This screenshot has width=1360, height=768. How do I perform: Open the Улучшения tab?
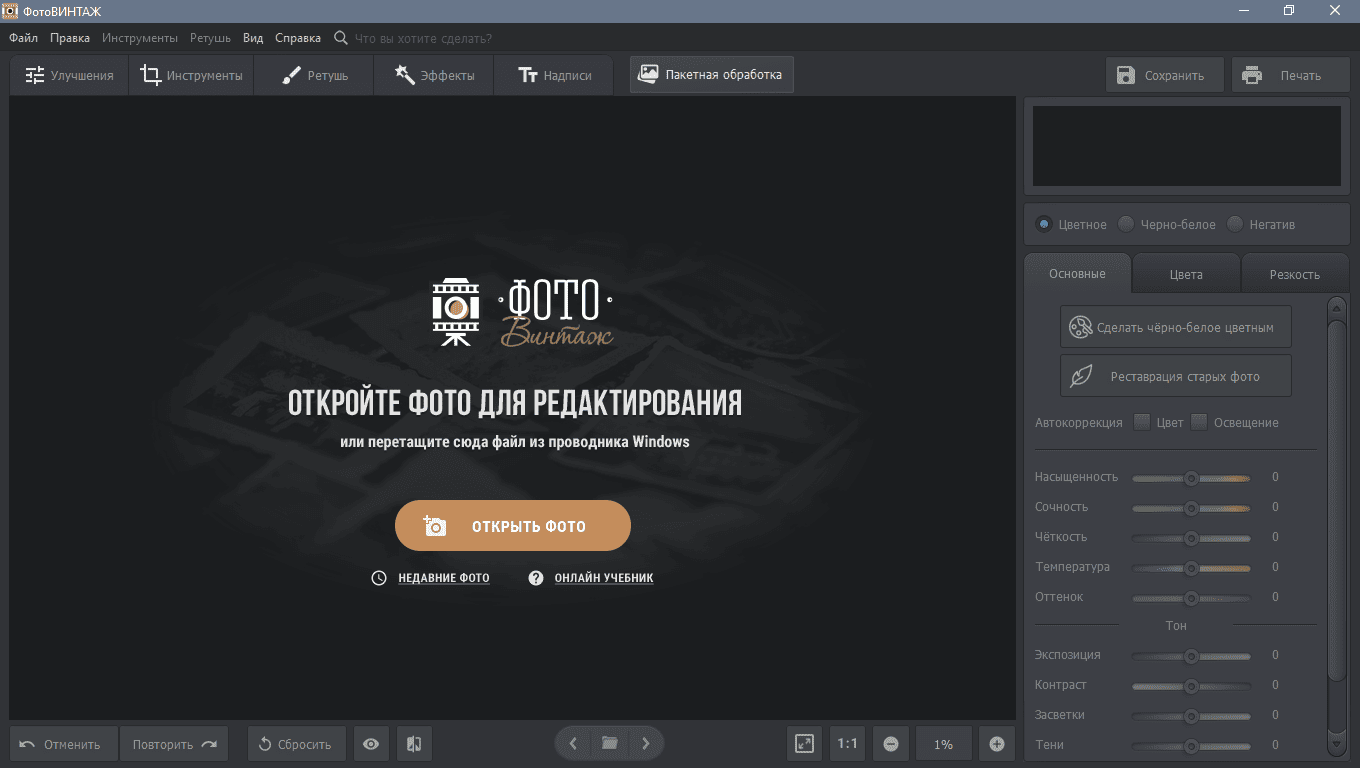69,75
